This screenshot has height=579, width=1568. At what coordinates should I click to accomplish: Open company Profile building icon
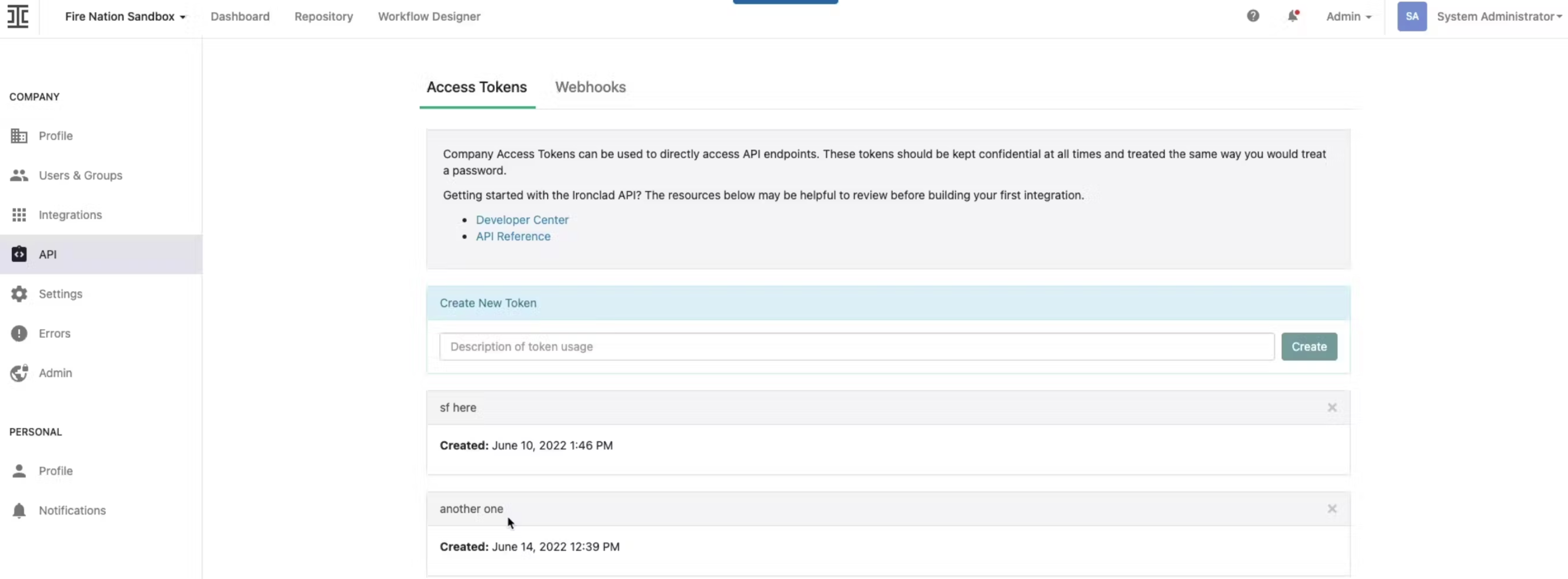(19, 136)
